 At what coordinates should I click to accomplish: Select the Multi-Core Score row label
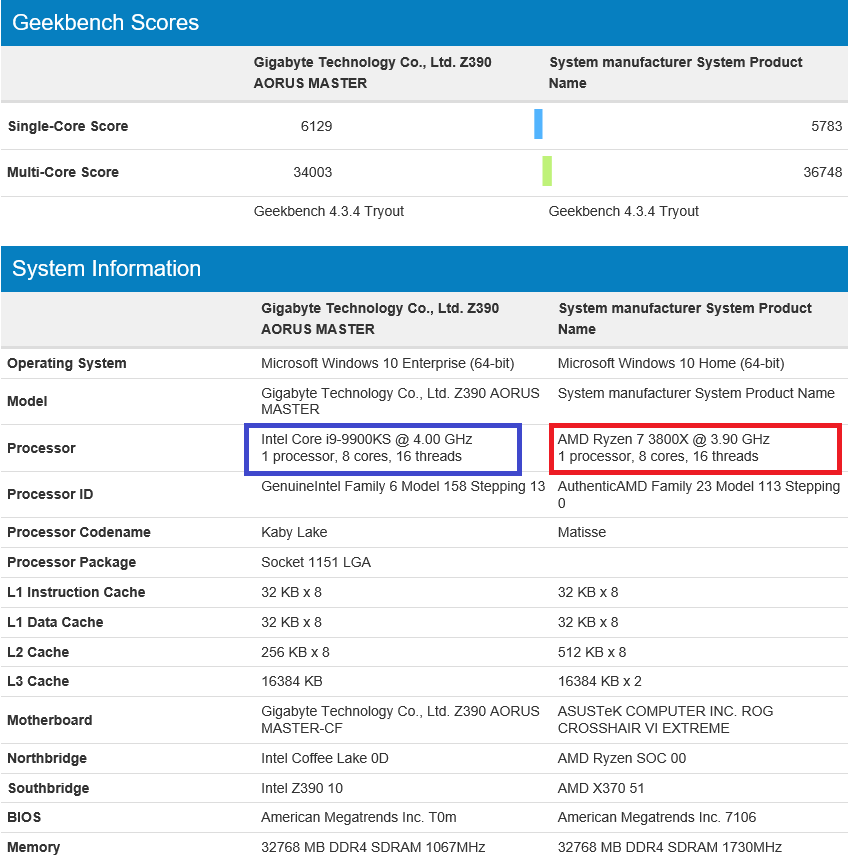pos(63,173)
